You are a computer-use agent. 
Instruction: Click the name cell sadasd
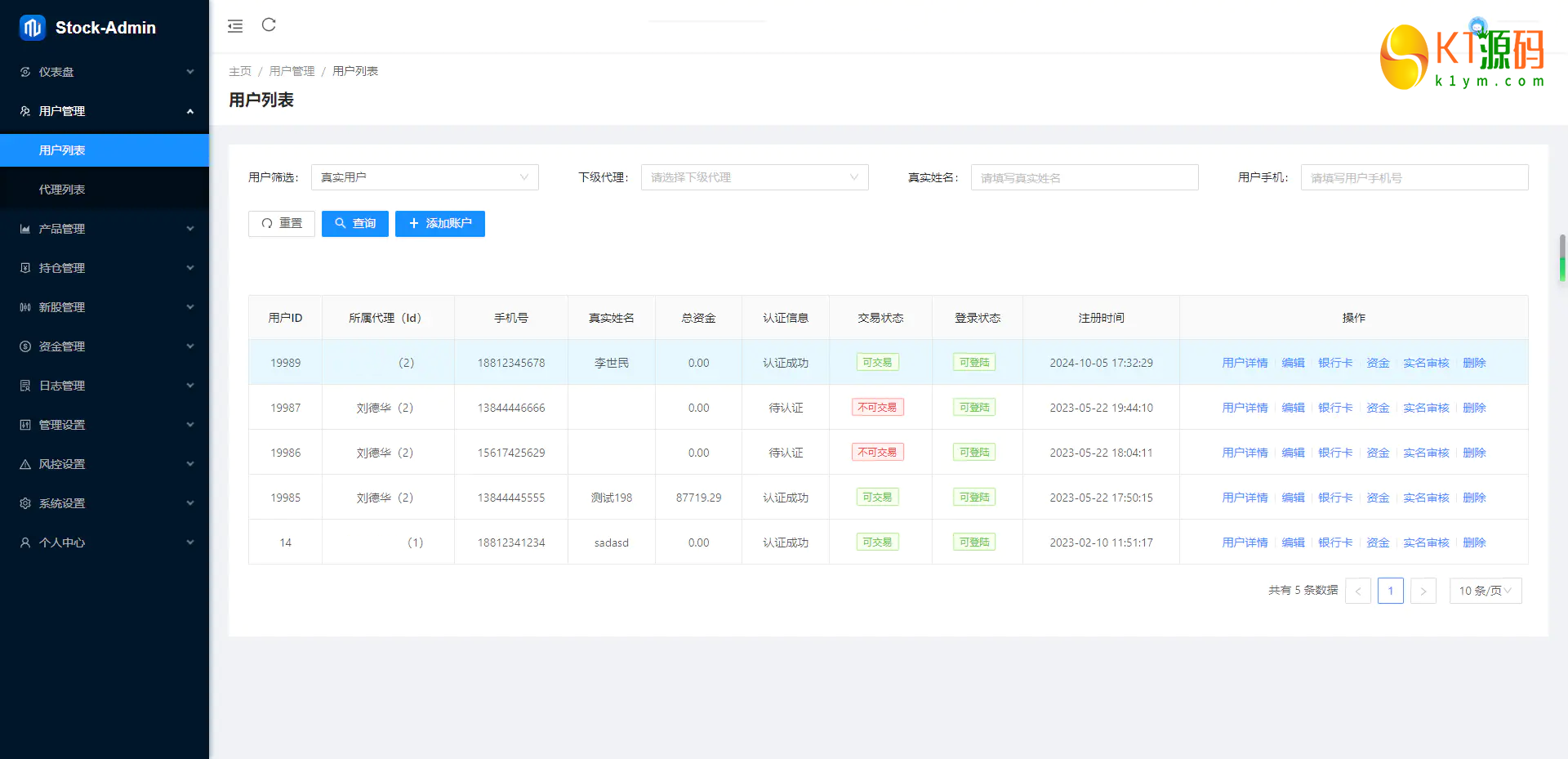(x=612, y=542)
